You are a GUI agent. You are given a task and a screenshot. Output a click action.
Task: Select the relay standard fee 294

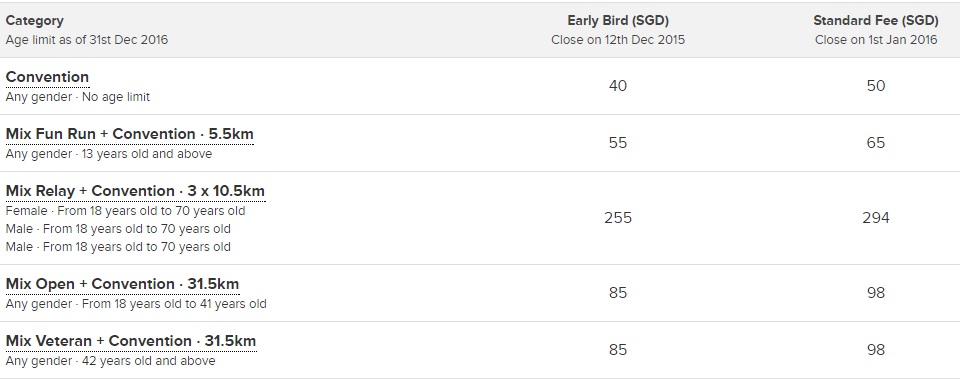tap(876, 218)
